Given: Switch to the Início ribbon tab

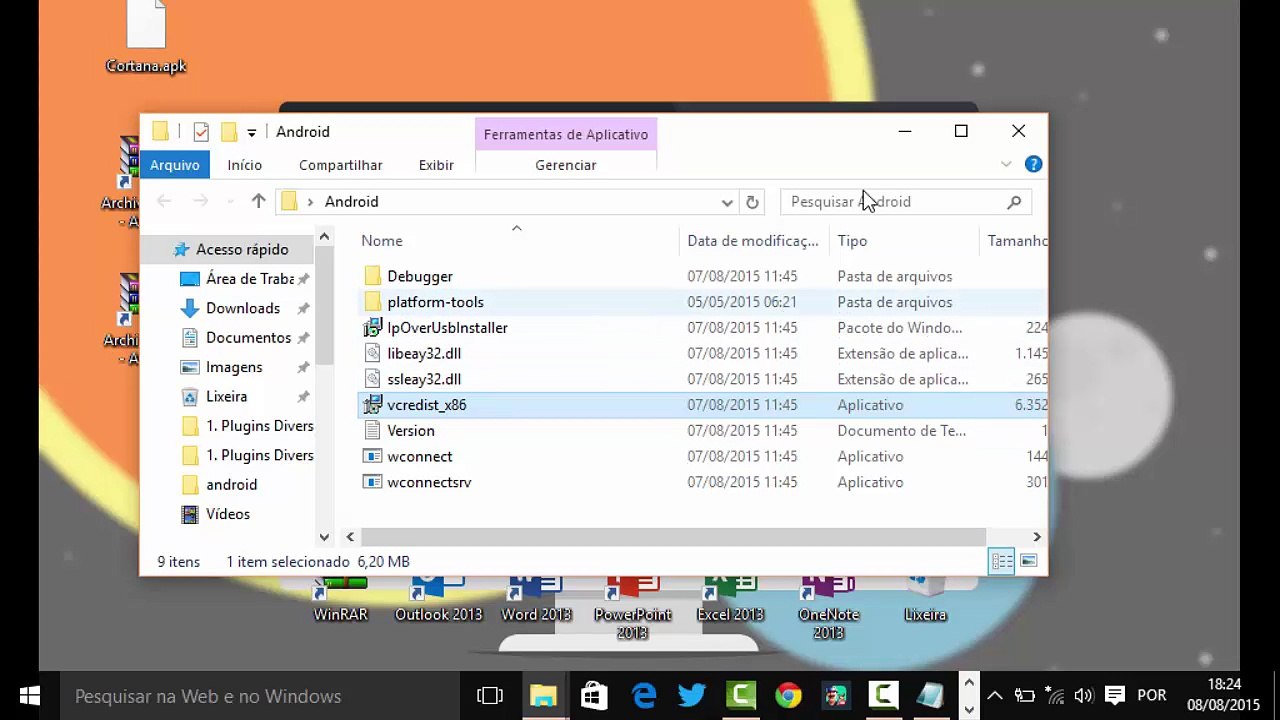Looking at the screenshot, I should (244, 165).
